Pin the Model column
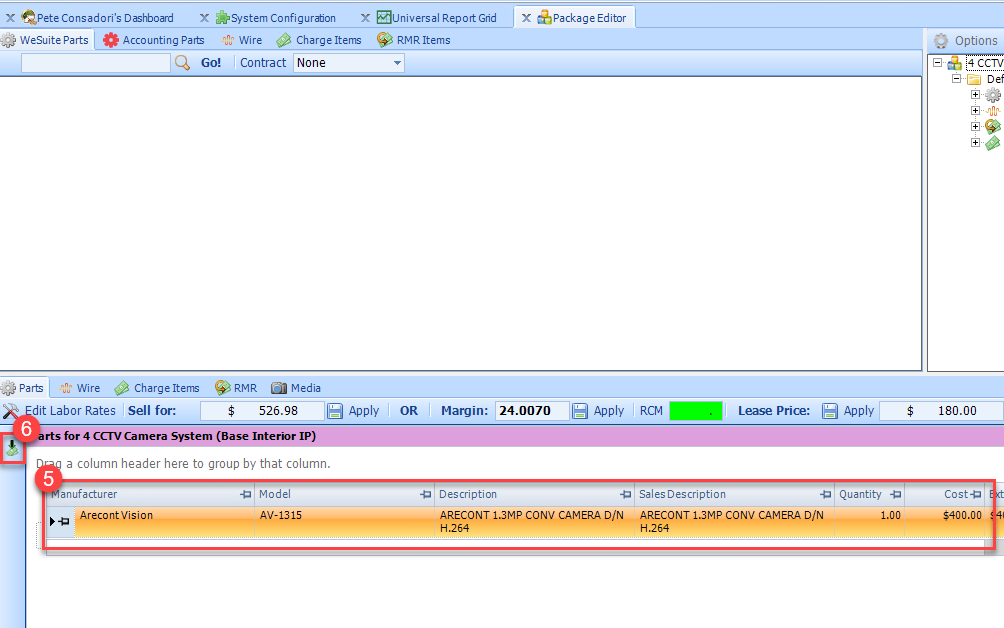This screenshot has height=628, width=1004. 425,495
